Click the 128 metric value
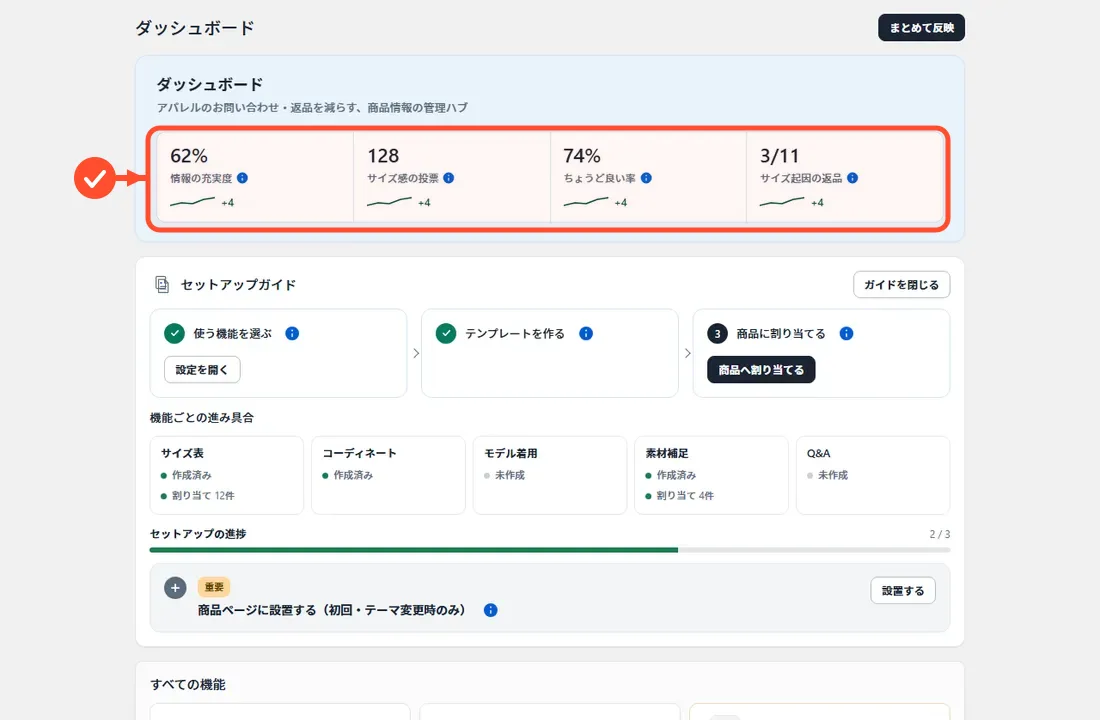The height and width of the screenshot is (720, 1100). point(383,156)
